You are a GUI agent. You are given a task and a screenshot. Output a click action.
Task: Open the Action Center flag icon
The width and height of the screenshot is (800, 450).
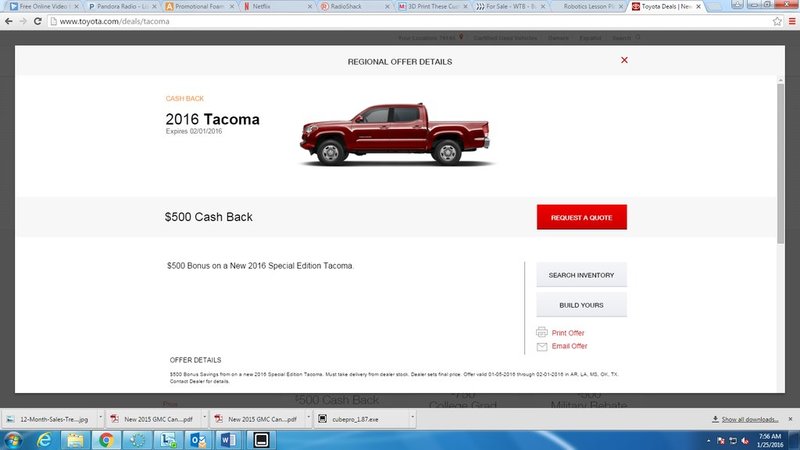[x=721, y=441]
